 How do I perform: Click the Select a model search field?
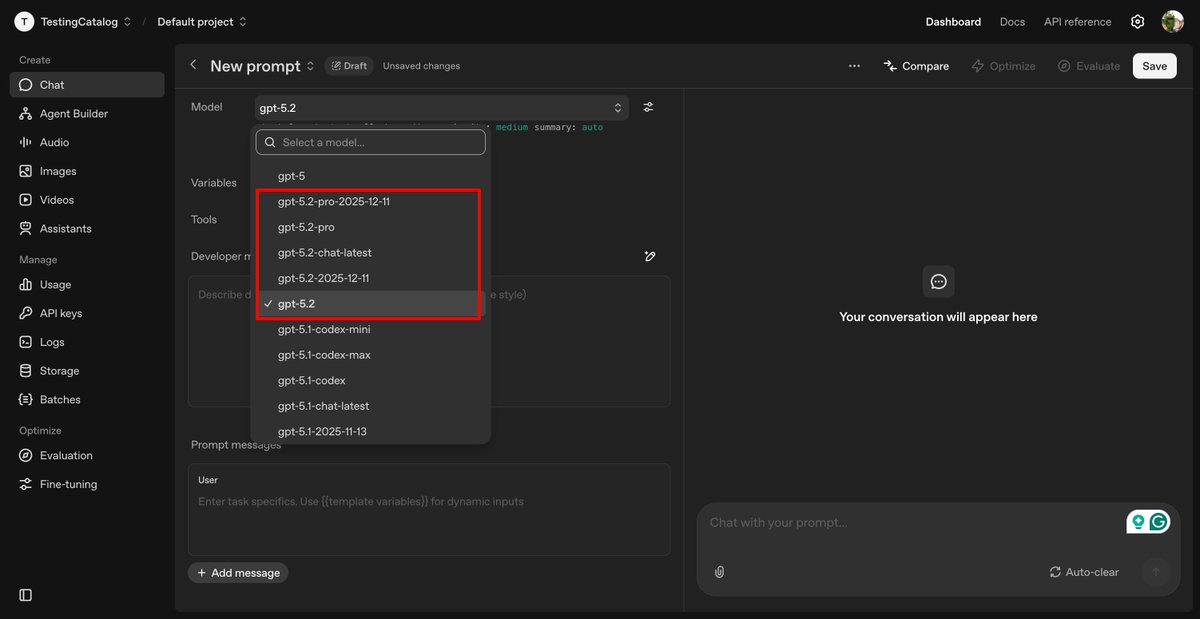click(371, 142)
